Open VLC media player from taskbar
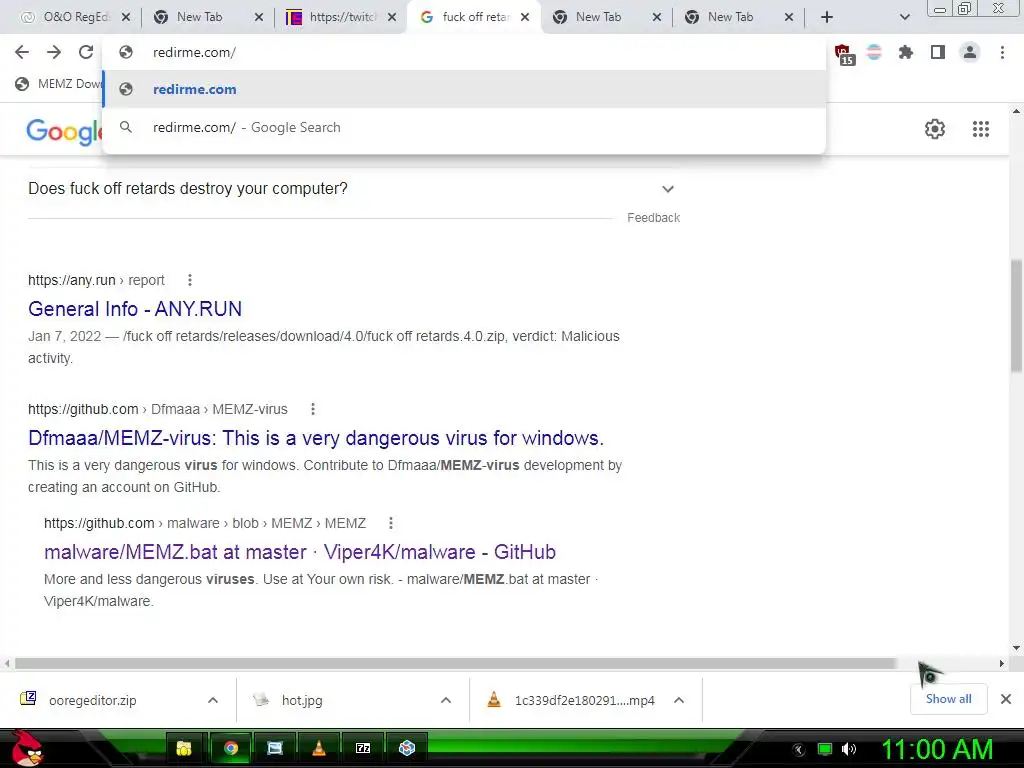Screen dimensions: 1024x768 click(x=319, y=748)
